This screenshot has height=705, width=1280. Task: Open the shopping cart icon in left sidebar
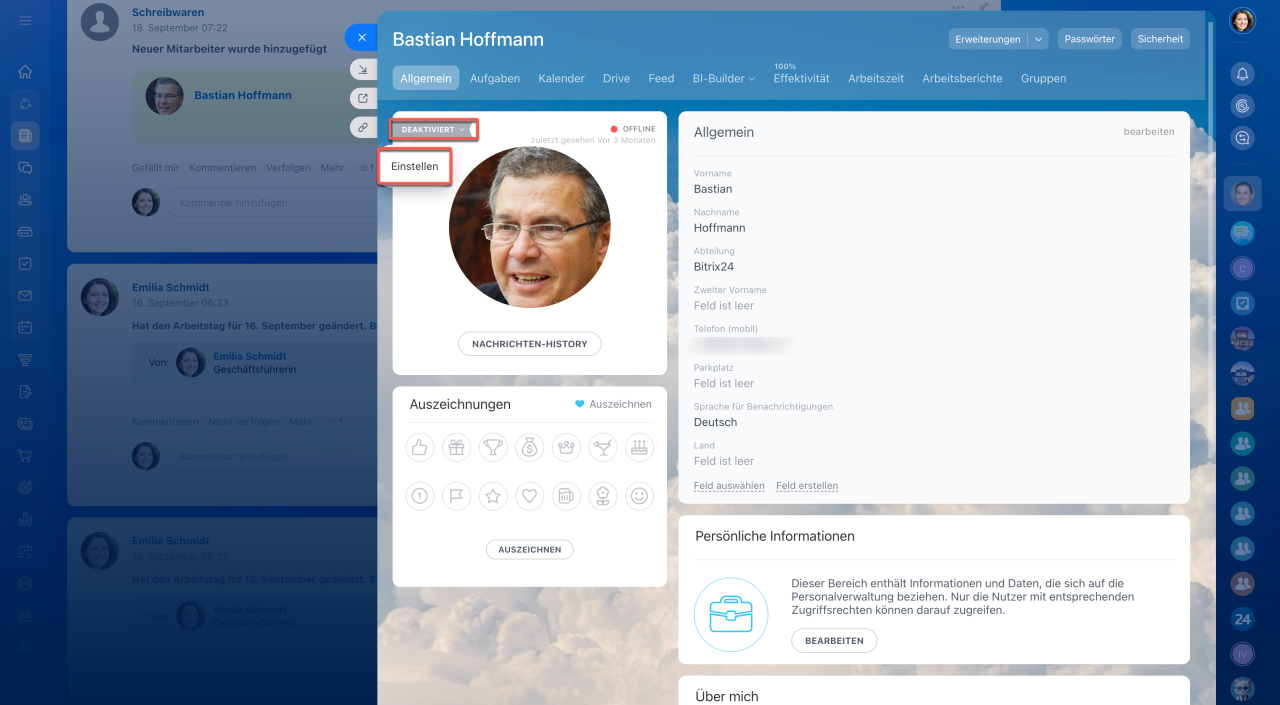[25, 455]
